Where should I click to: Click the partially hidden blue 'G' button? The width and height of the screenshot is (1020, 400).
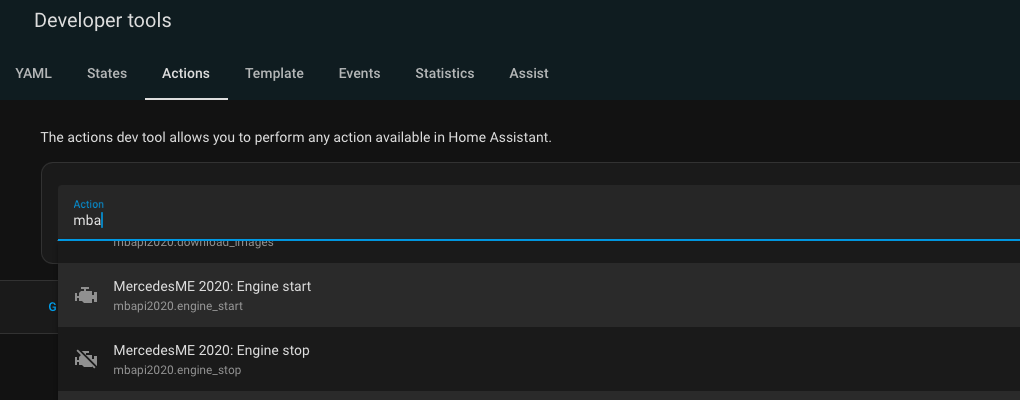tap(52, 307)
